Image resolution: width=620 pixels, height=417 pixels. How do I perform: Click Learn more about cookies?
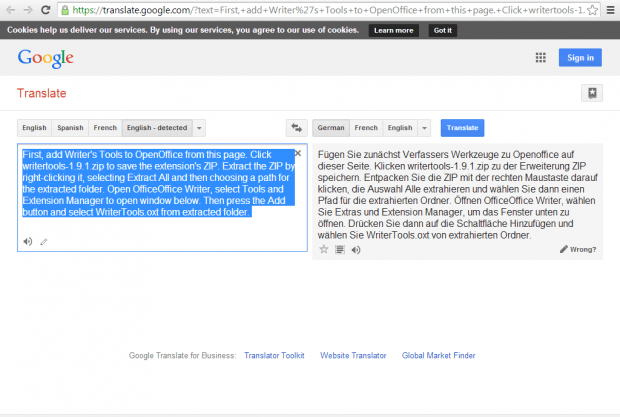pyautogui.click(x=393, y=30)
